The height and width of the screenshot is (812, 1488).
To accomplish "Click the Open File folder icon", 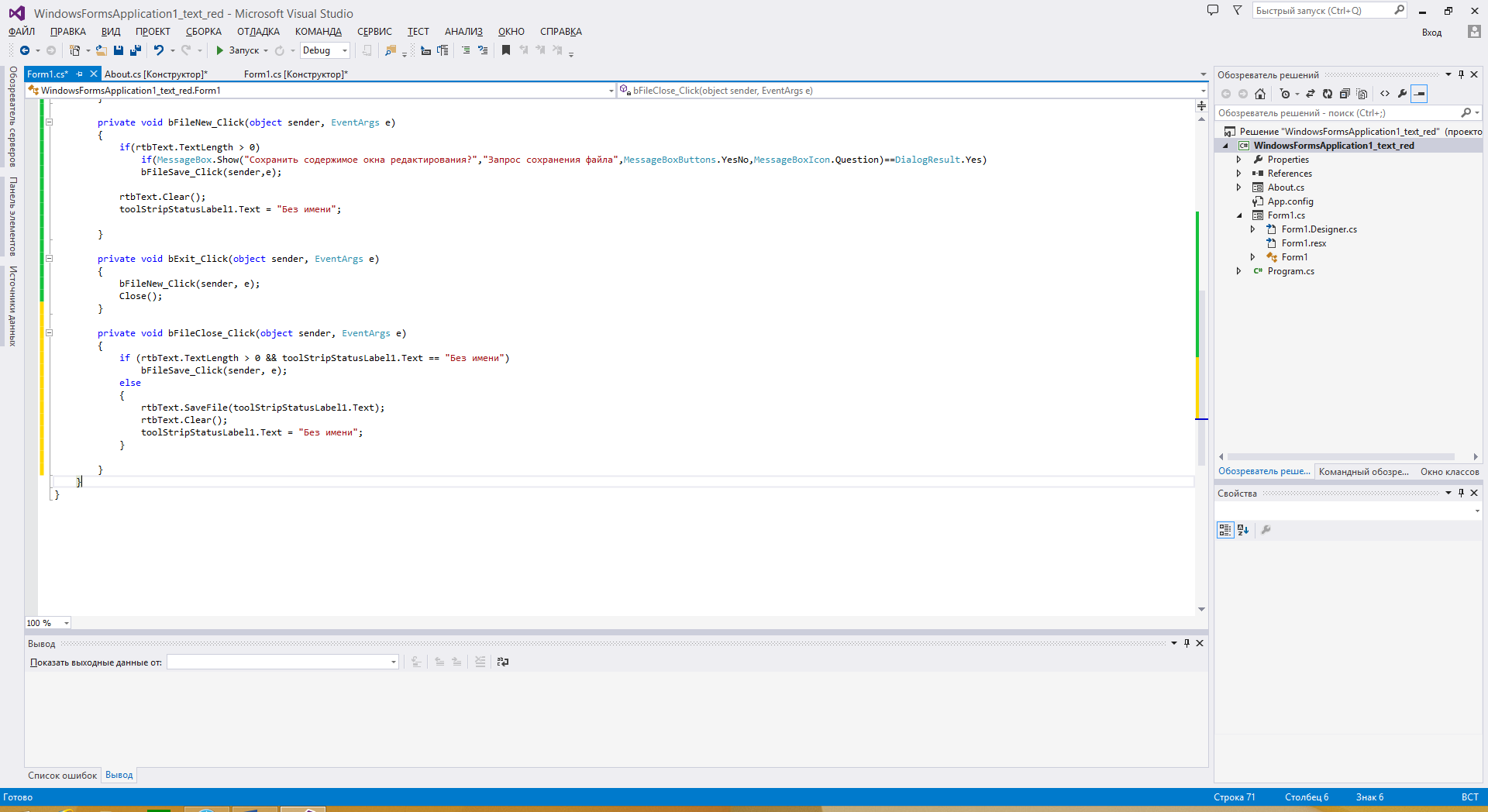I will tap(101, 50).
